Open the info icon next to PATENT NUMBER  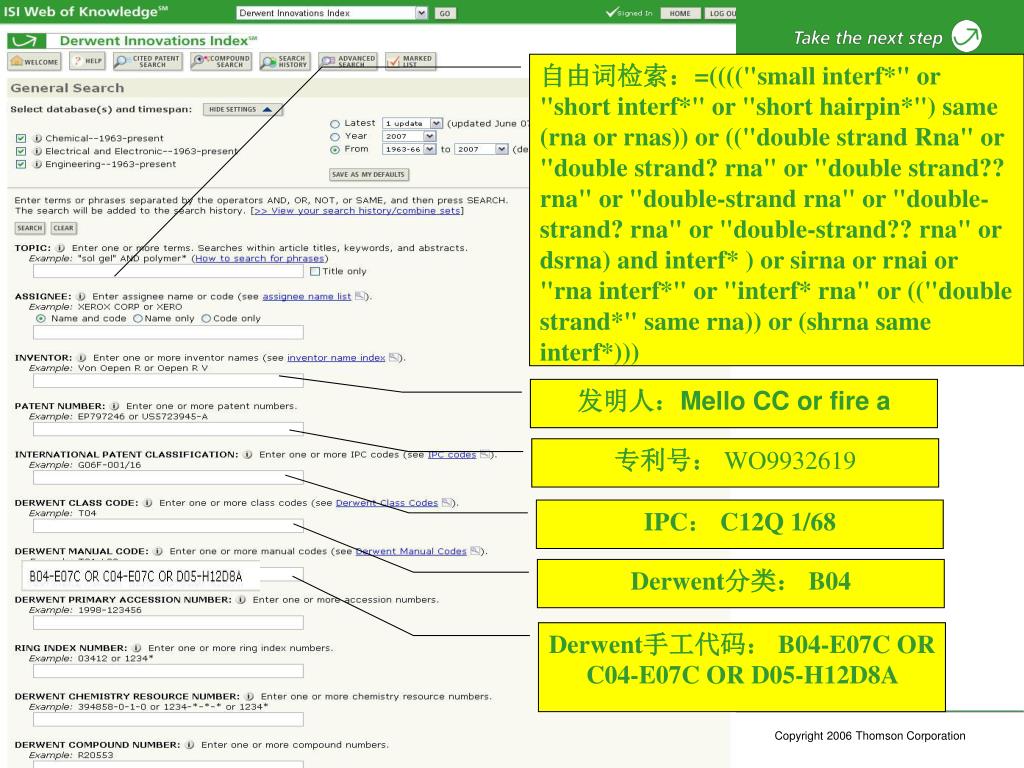click(x=114, y=406)
